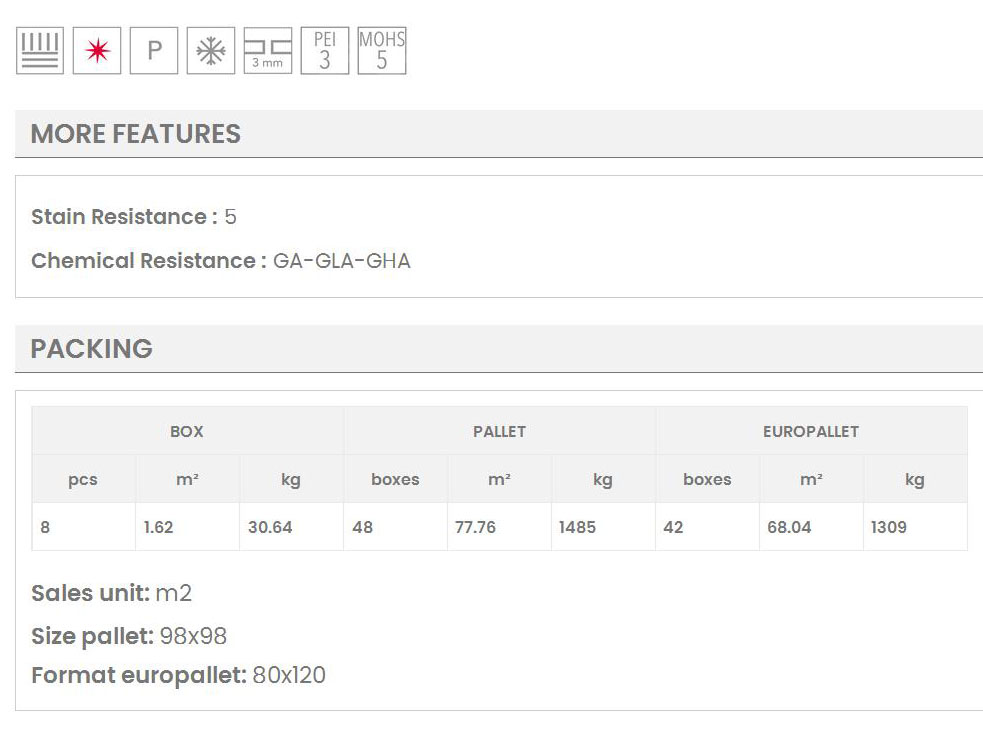Select the PALLET column group header

499,432
